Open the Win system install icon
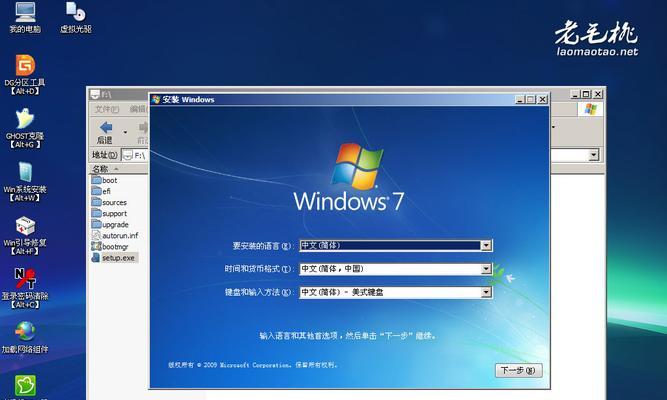Viewport: 667px width, 400px height. (x=25, y=182)
